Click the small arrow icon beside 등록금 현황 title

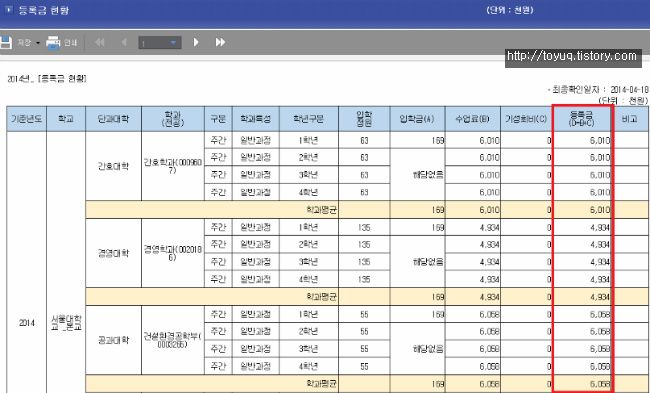tap(8, 10)
